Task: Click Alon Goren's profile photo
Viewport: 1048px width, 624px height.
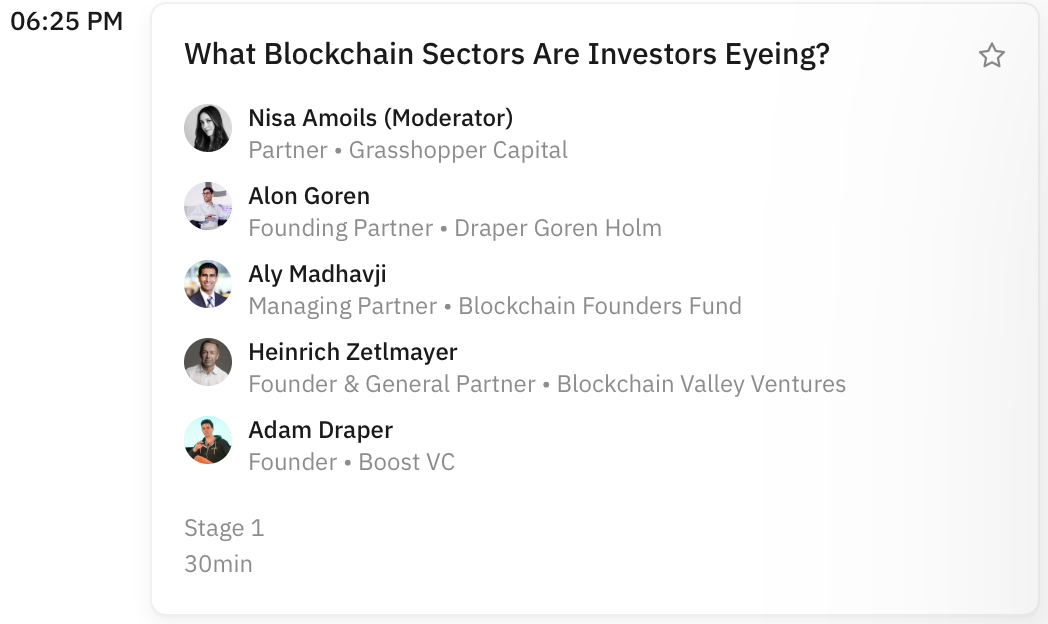Action: point(208,206)
